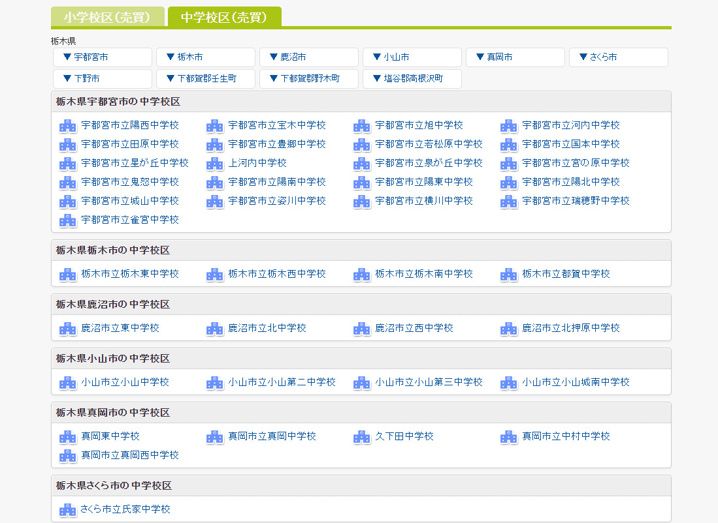Screen dimensions: 718x523
Task: Jump to the 鹿沼市 section anchor
Action: (310, 57)
